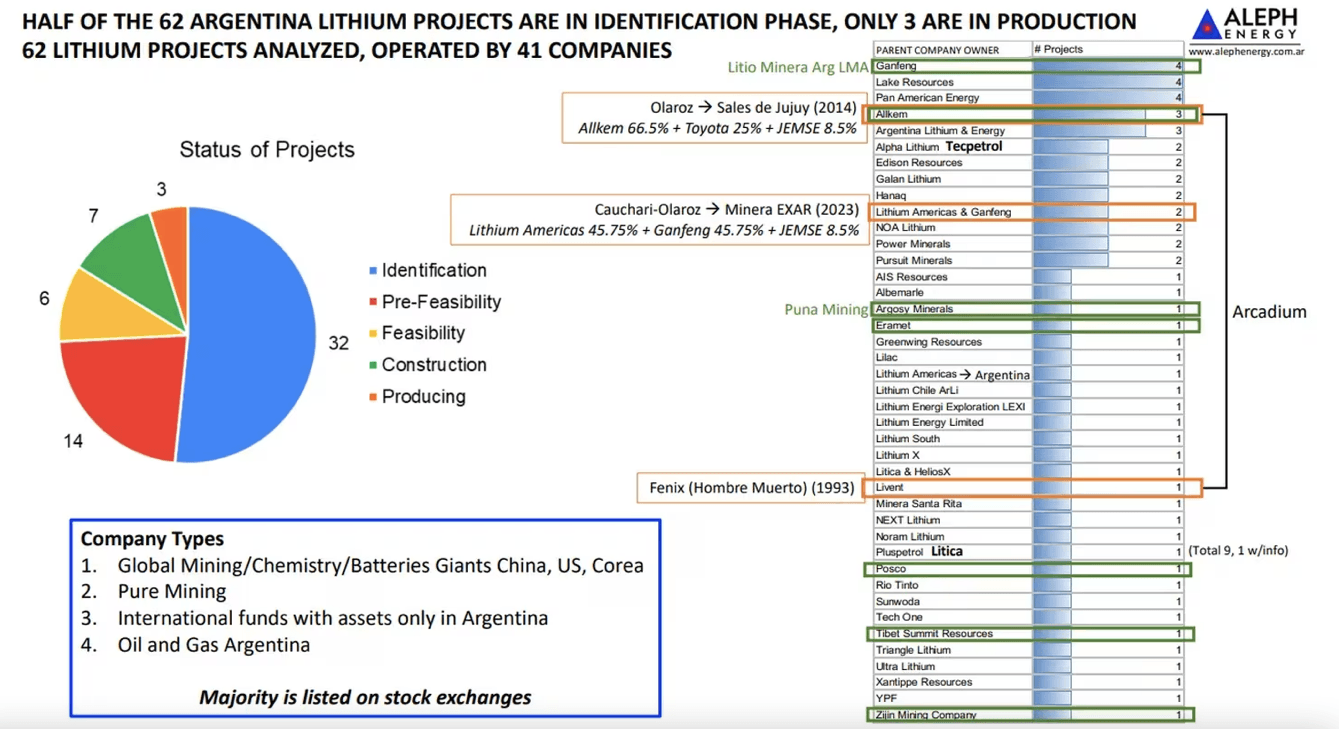Select the "Tibet Summit Resources" table row

1029,634
